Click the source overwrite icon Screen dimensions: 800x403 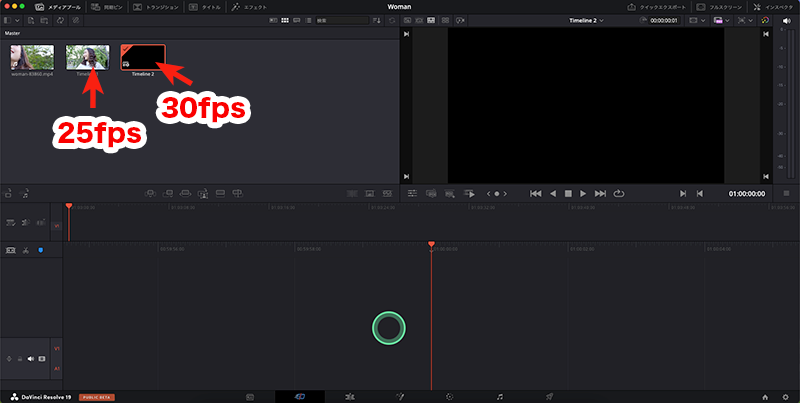[x=237, y=193]
